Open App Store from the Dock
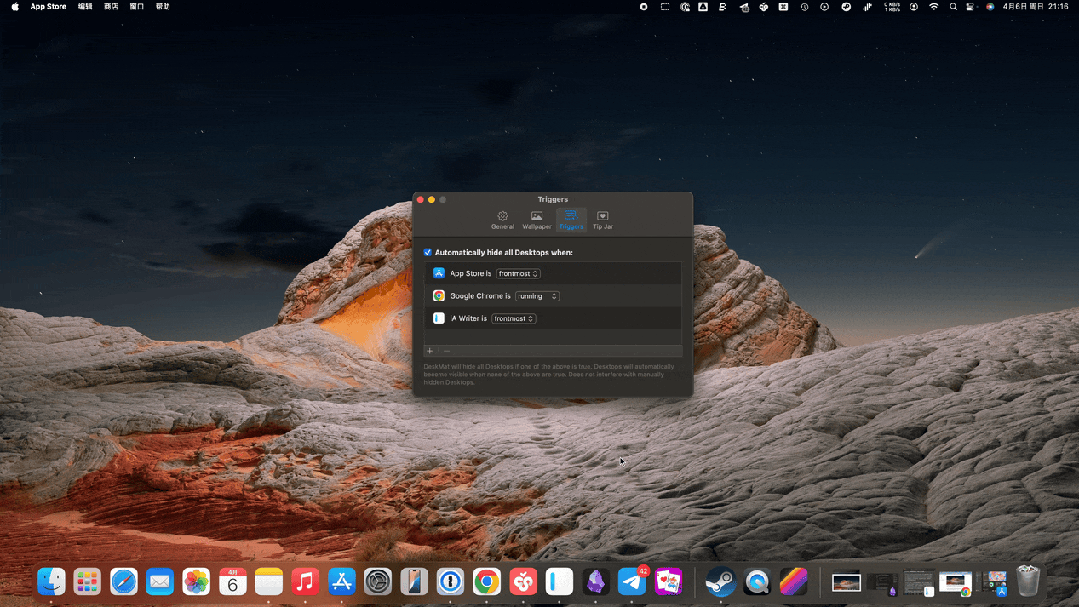 [x=341, y=582]
